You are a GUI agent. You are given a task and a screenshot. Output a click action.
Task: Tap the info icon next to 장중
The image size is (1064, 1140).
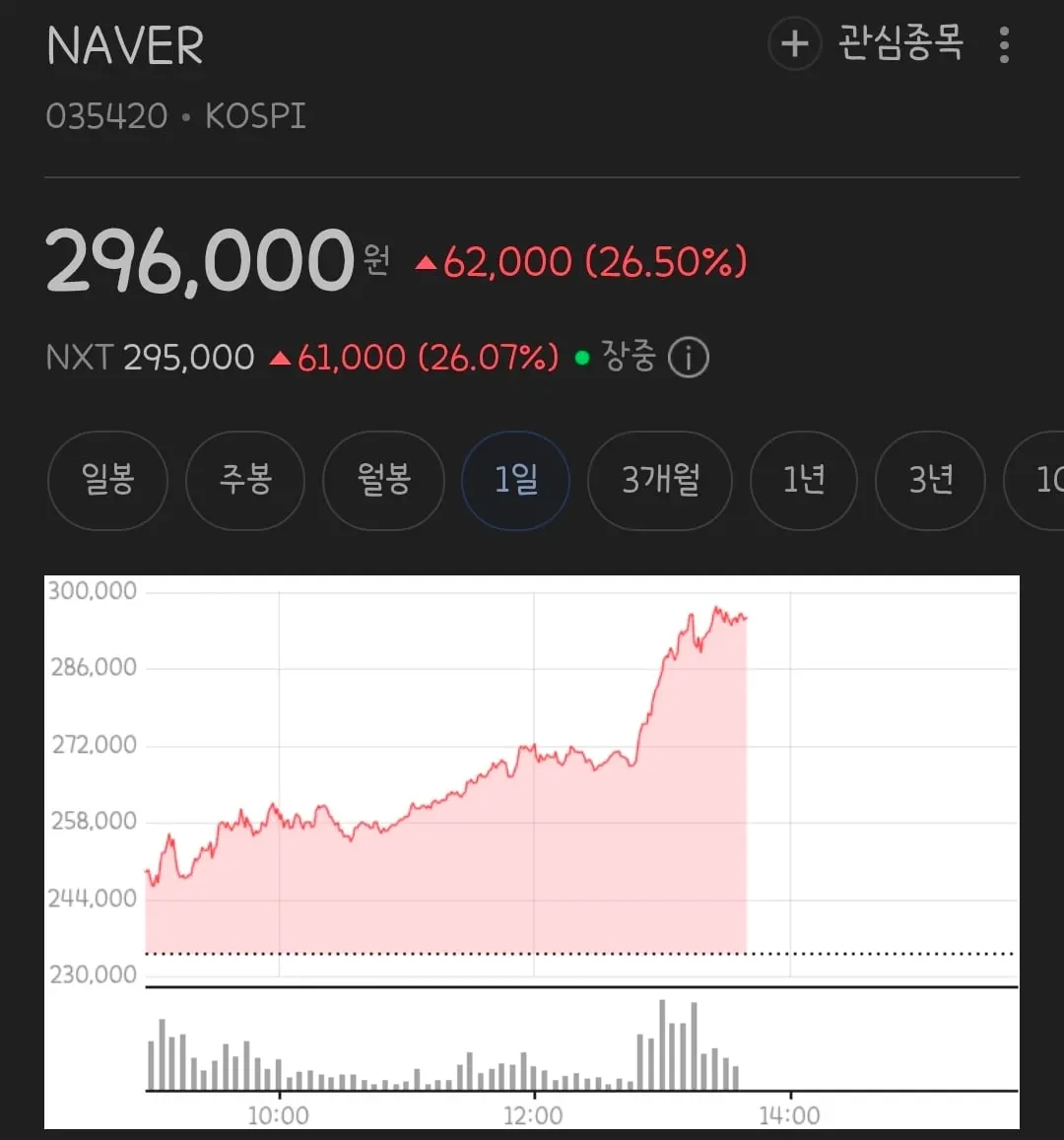coord(689,358)
